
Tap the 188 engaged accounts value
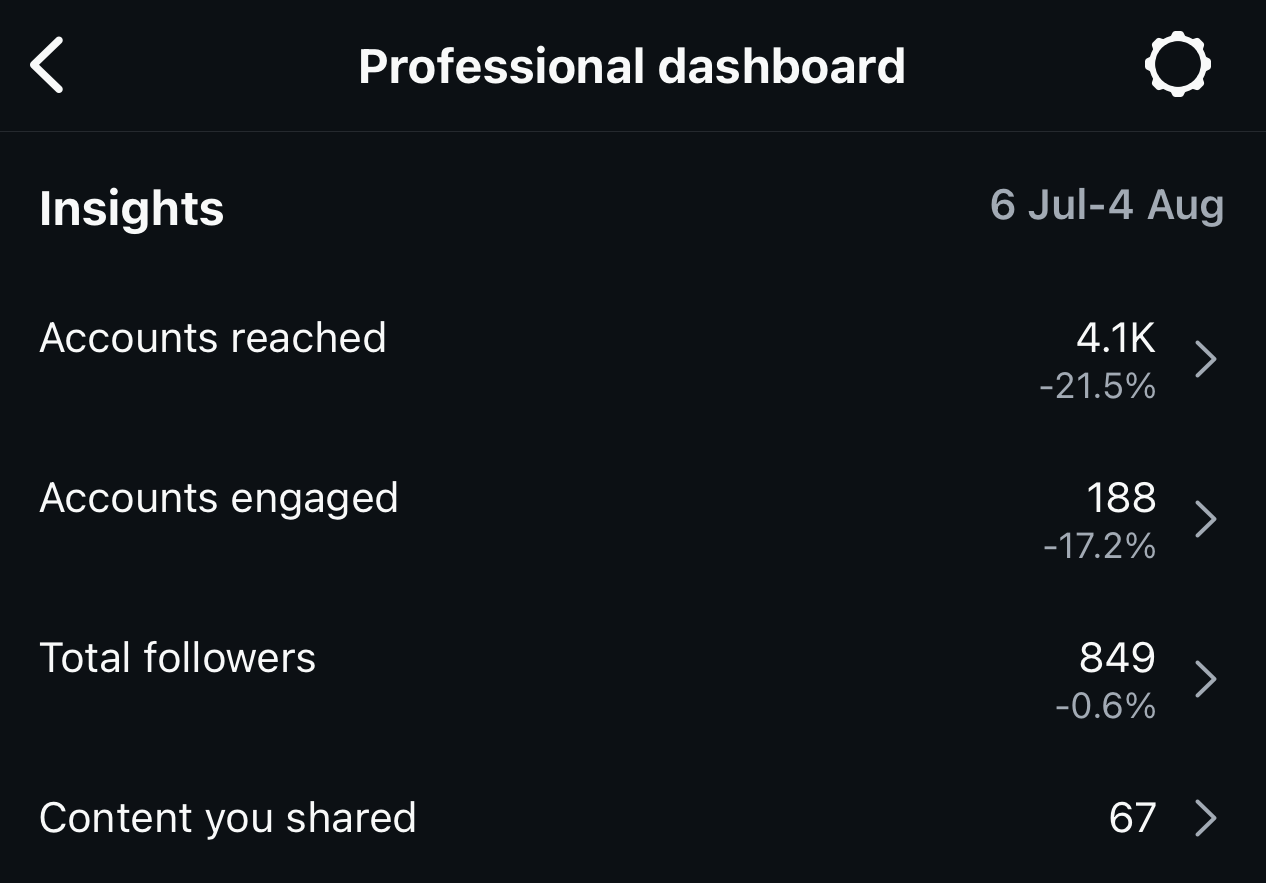click(1121, 498)
